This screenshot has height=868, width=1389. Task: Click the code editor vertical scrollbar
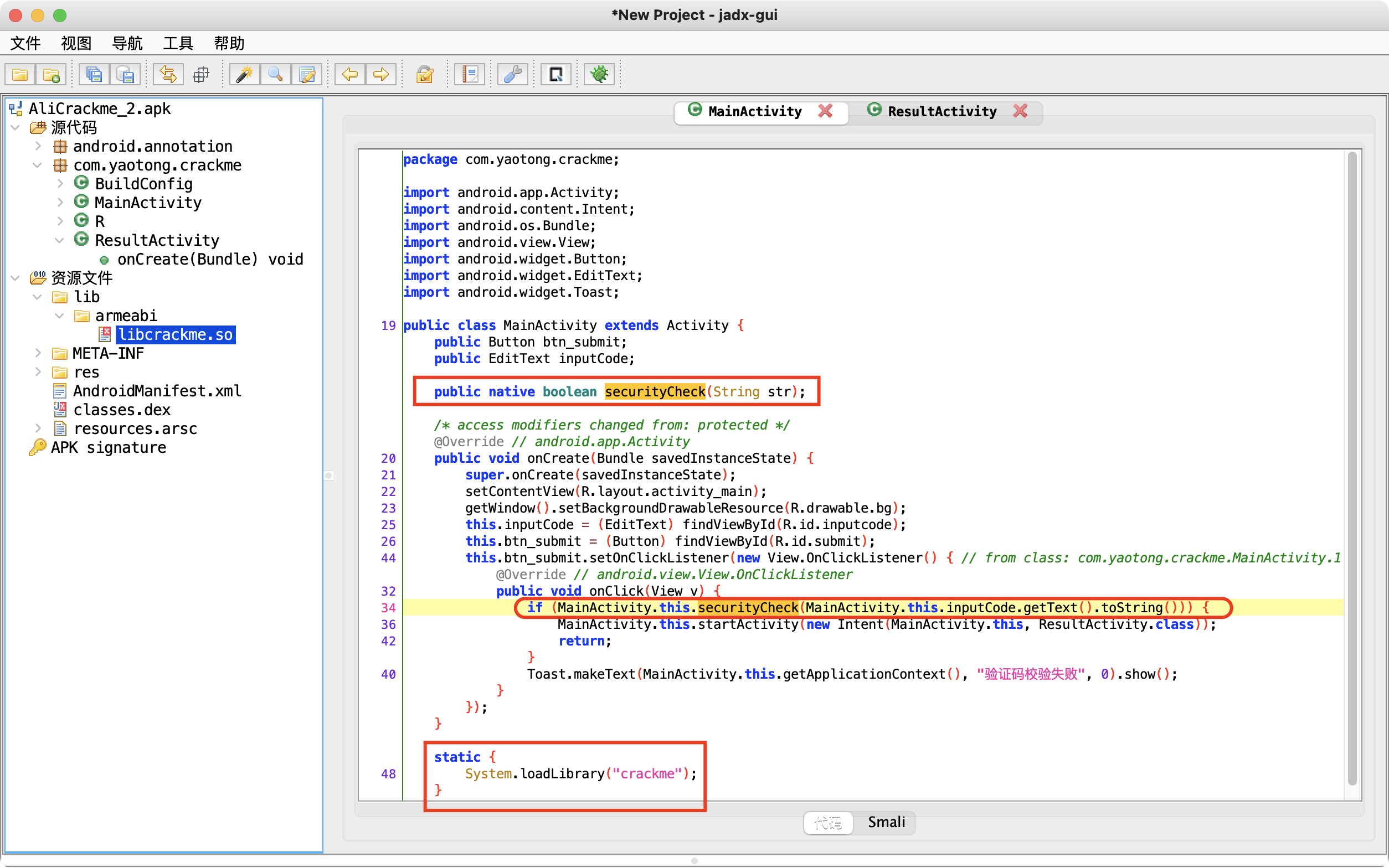pos(1352,468)
